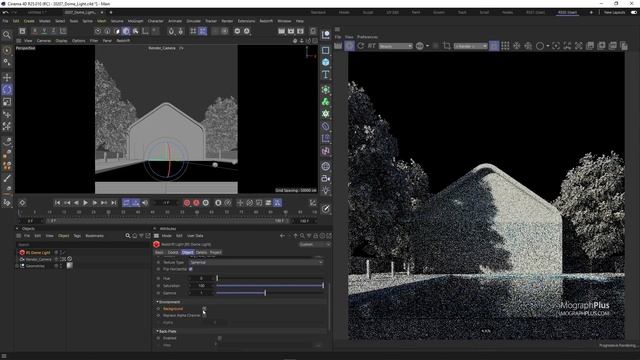Click Redshift refresh render icon

point(361,46)
